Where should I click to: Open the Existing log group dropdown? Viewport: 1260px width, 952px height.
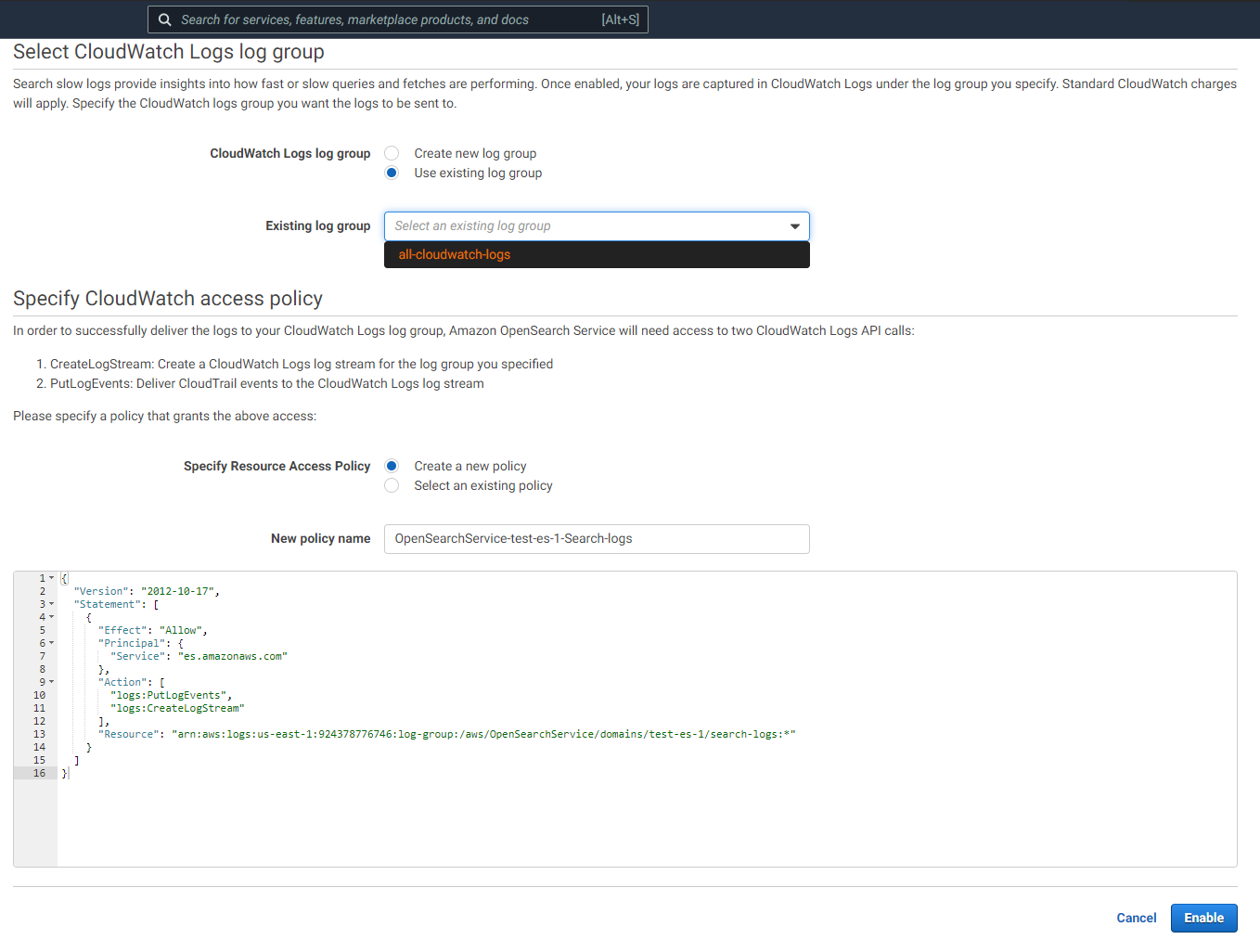tap(597, 226)
